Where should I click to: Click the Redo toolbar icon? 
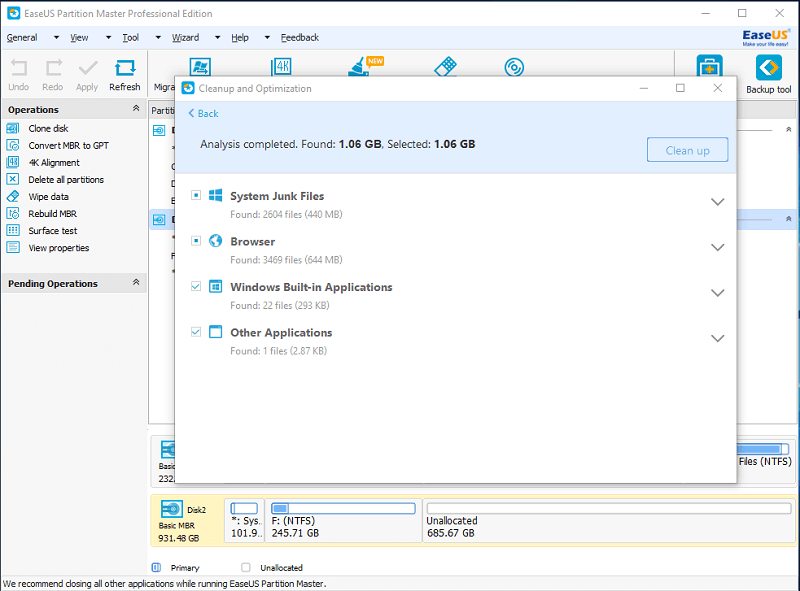tap(53, 68)
